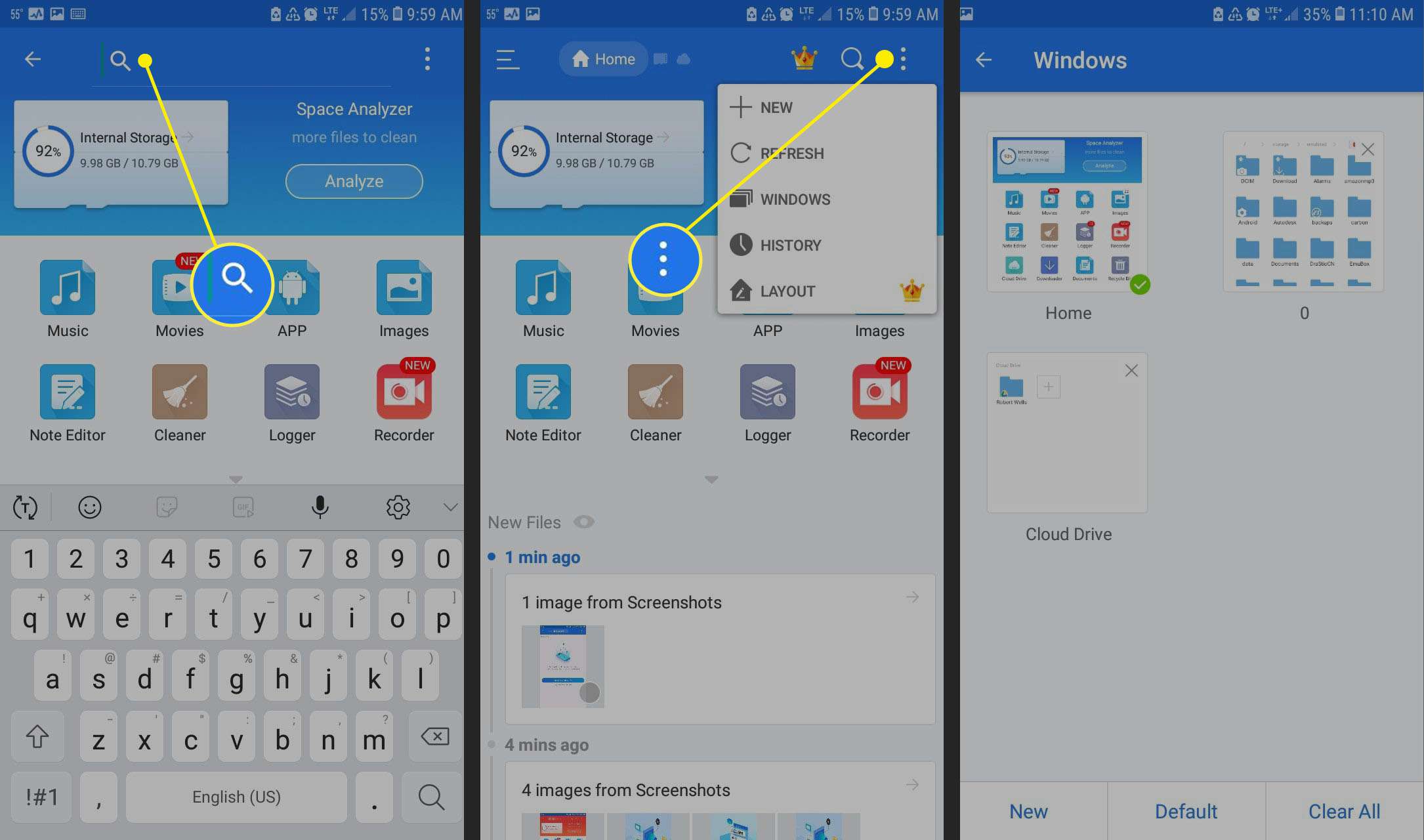Image resolution: width=1424 pixels, height=840 pixels.
Task: Enable Cloud Drive connection
Action: pos(1047,387)
